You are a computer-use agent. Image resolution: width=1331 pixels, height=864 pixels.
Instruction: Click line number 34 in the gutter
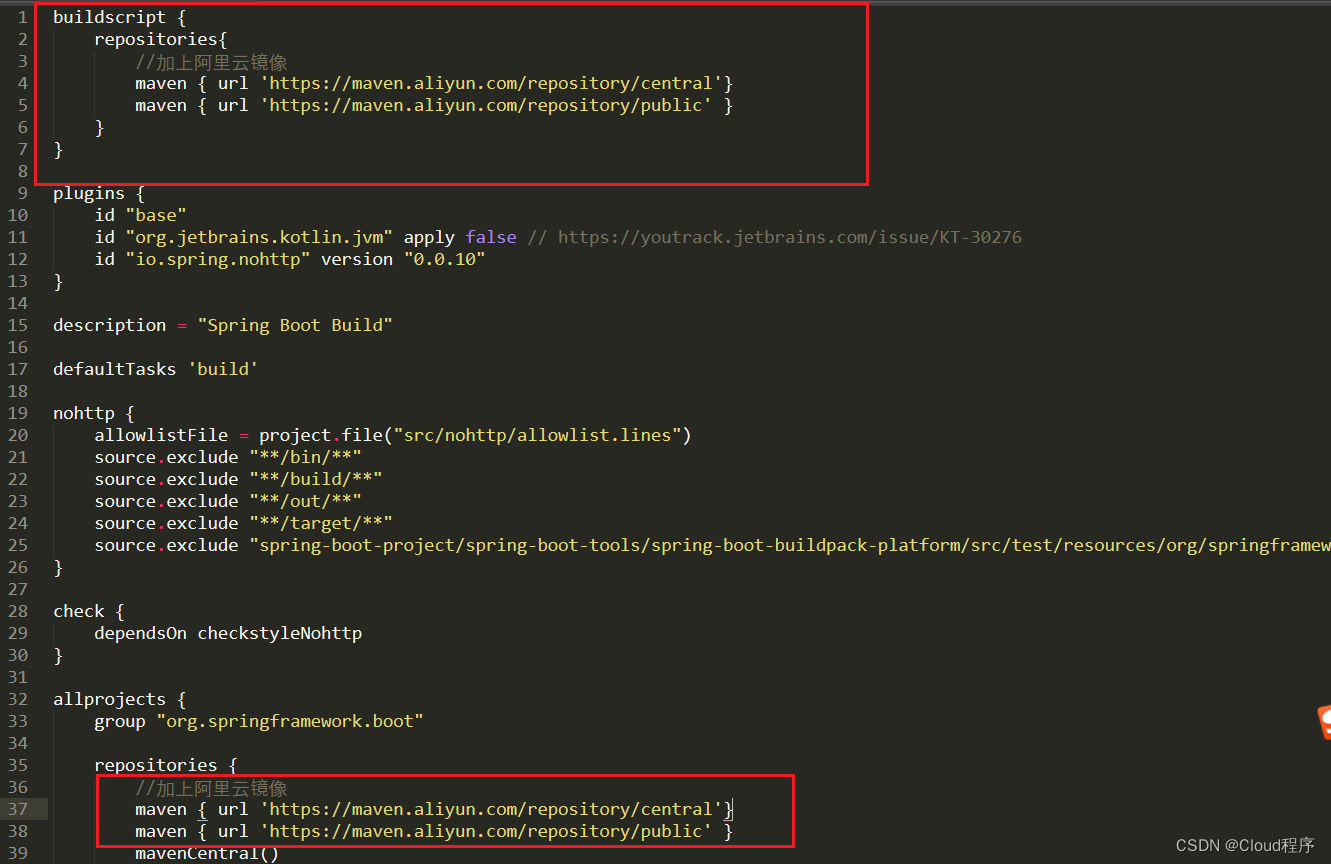pyautogui.click(x=18, y=743)
